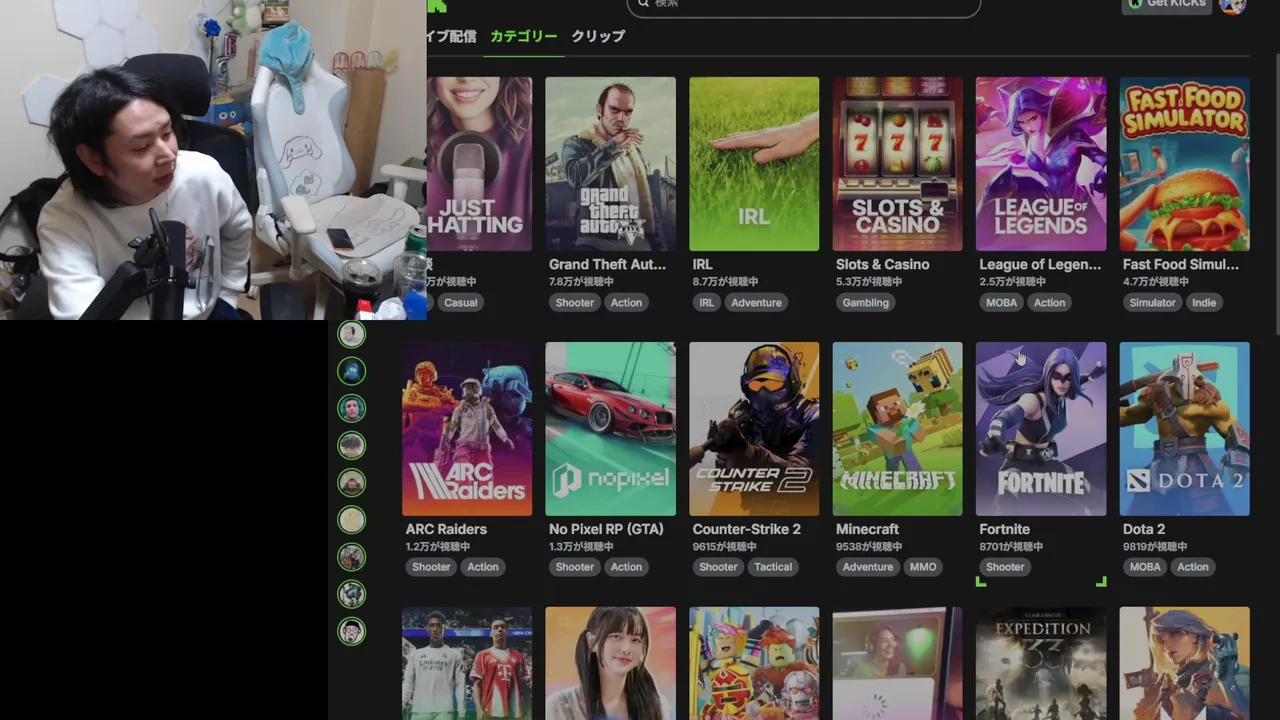Select the MMO tag

[x=923, y=567]
